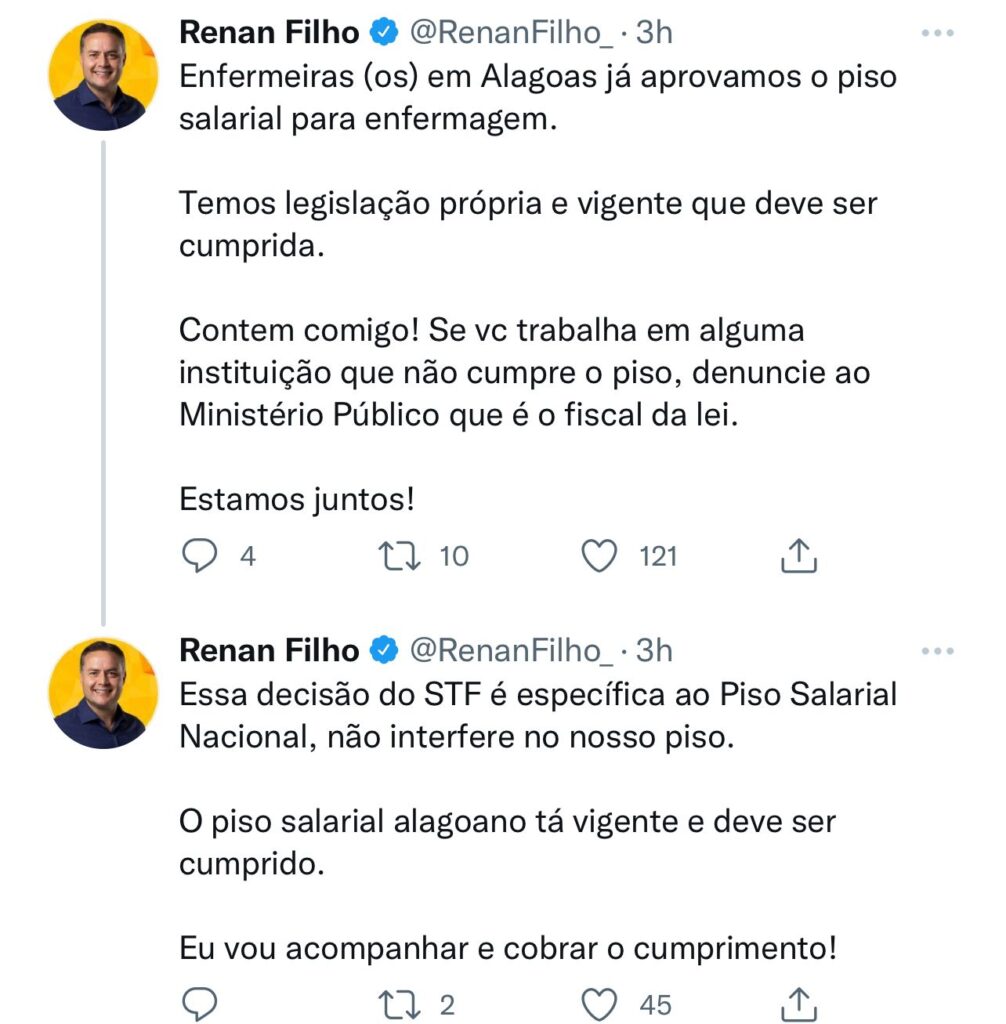Screen dimensions: 1006x1024
Task: Click the Renan Filho name on second tweet
Action: click(x=268, y=651)
